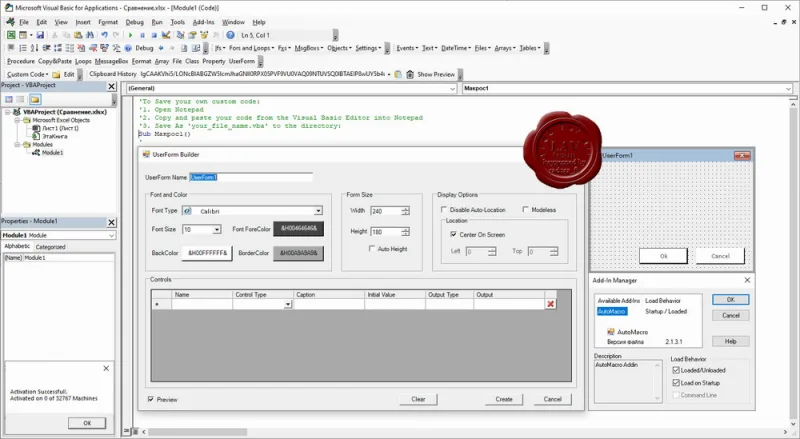
Task: Click the green Run Sub play icon
Action: (131, 35)
